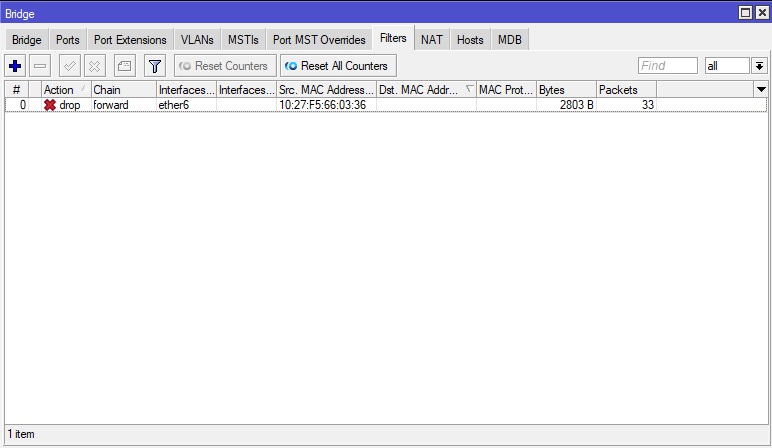Switch to the NAT tab
The height and width of the screenshot is (448, 772).
point(432,40)
